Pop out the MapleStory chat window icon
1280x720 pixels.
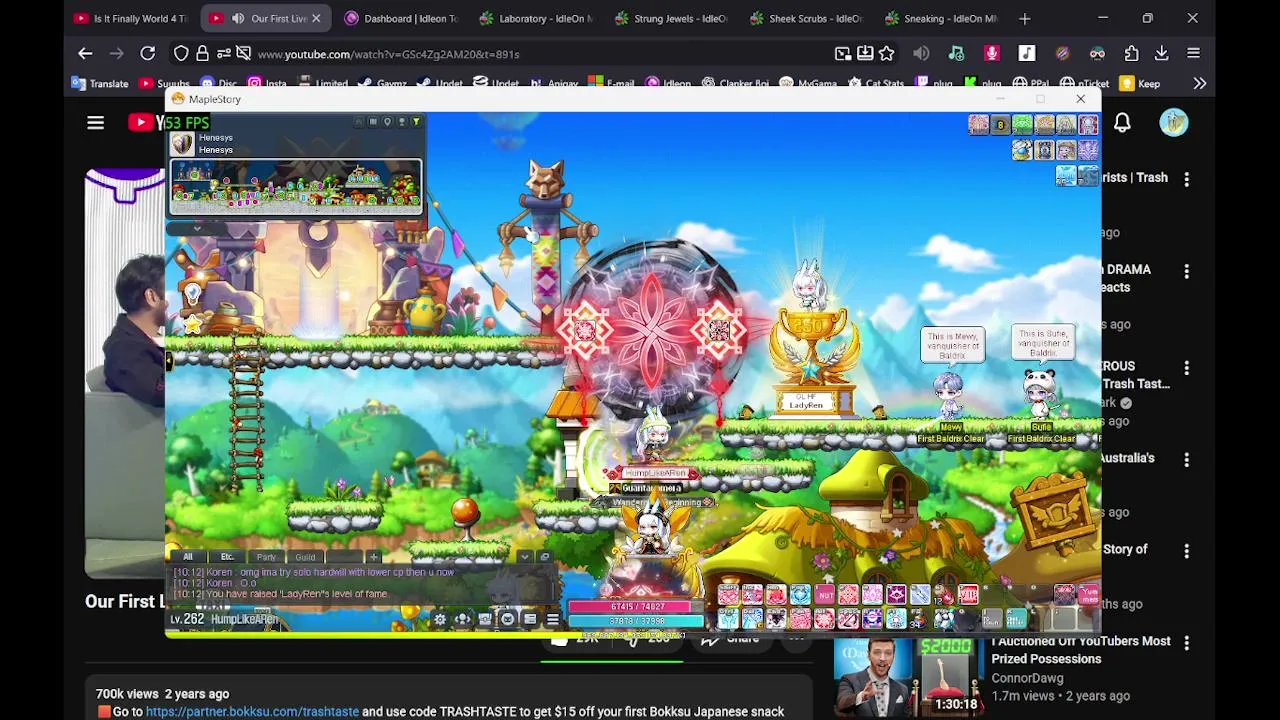[x=544, y=557]
